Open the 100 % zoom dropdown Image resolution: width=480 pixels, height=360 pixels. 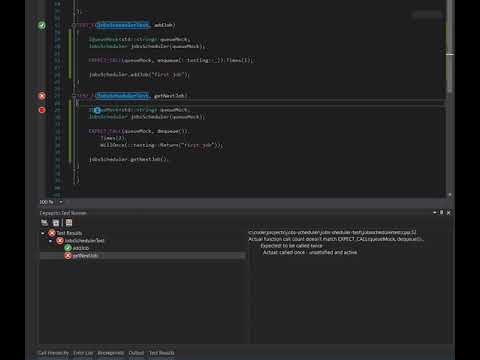pos(61,202)
